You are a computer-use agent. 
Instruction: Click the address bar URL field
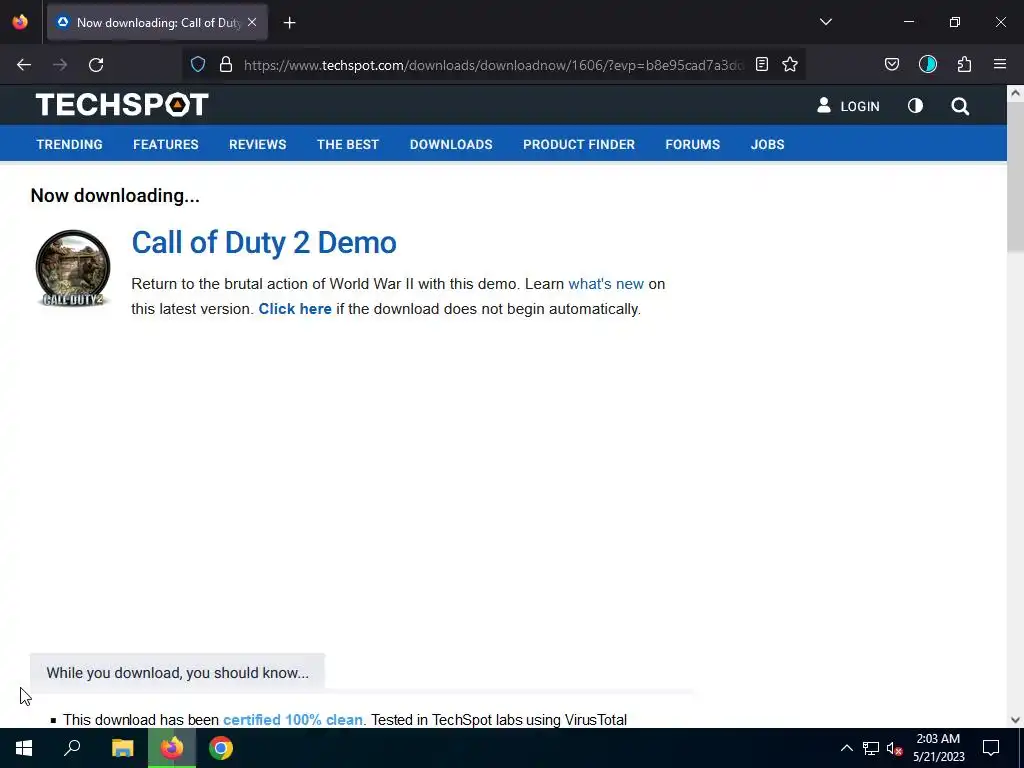pos(493,65)
